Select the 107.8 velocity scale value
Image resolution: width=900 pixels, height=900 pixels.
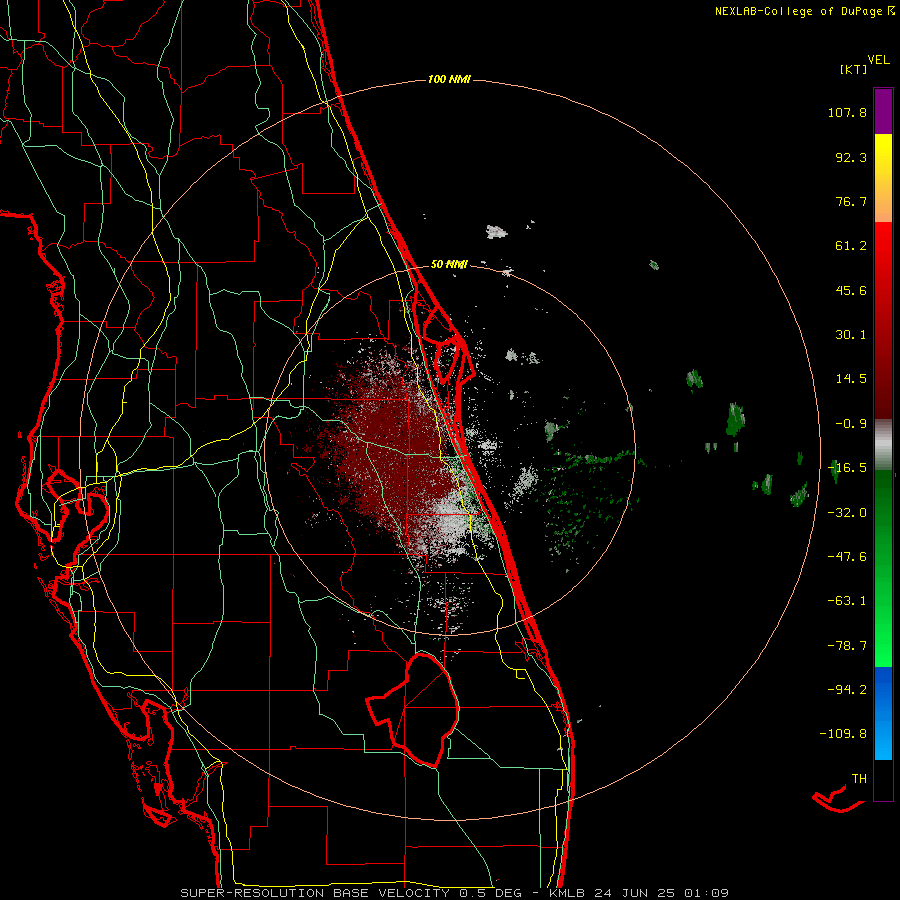(x=847, y=112)
